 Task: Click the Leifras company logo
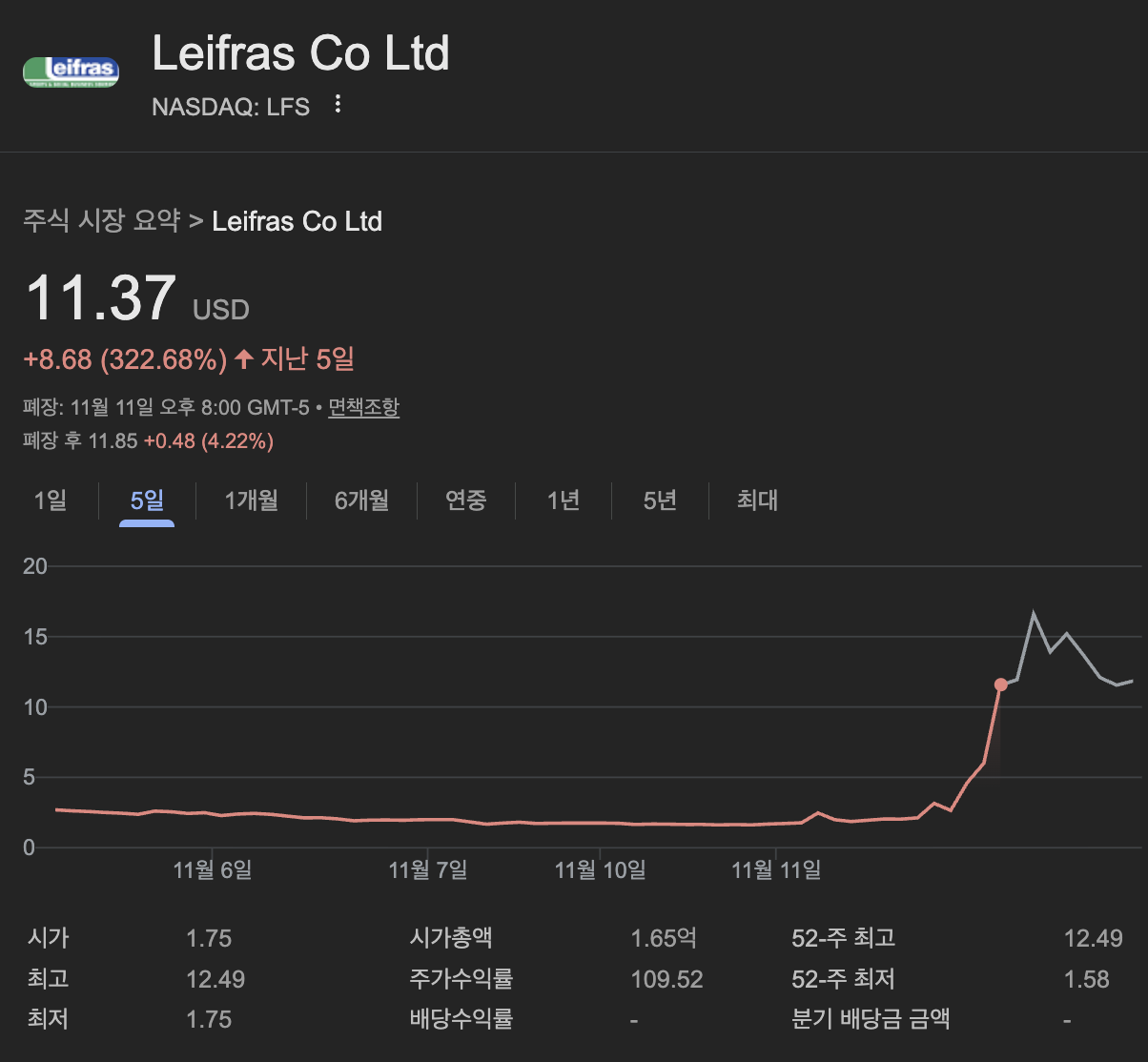[x=71, y=71]
